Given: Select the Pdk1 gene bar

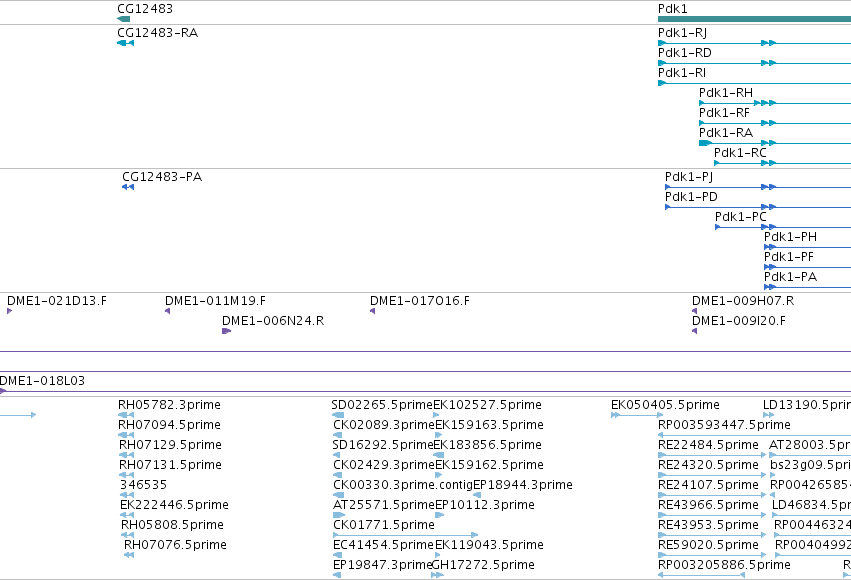Looking at the screenshot, I should pyautogui.click(x=754, y=19).
